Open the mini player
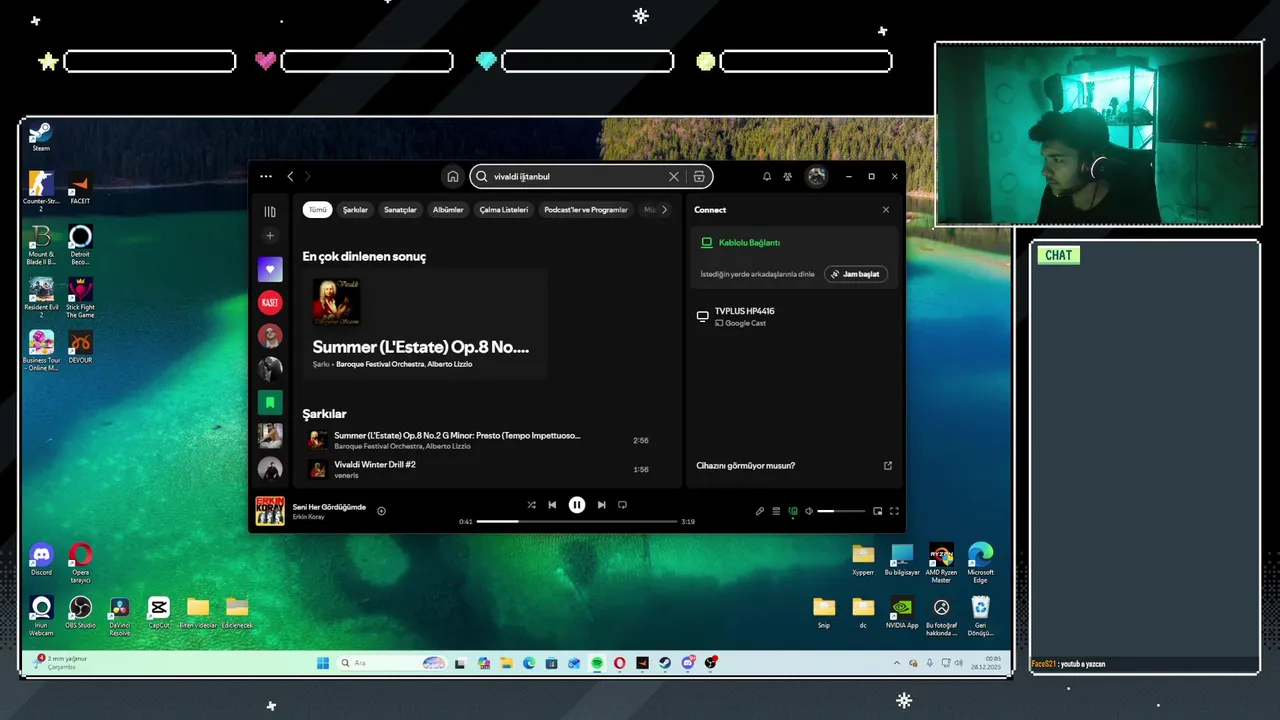1280x720 pixels. click(x=878, y=511)
